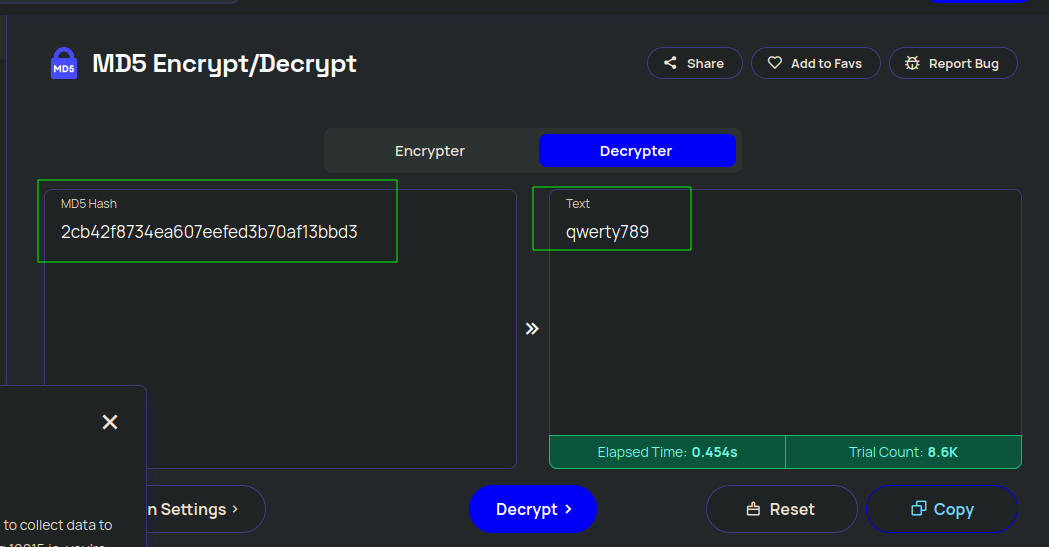Click the heart icon to add to favs
Image resolution: width=1049 pixels, height=547 pixels.
[774, 63]
